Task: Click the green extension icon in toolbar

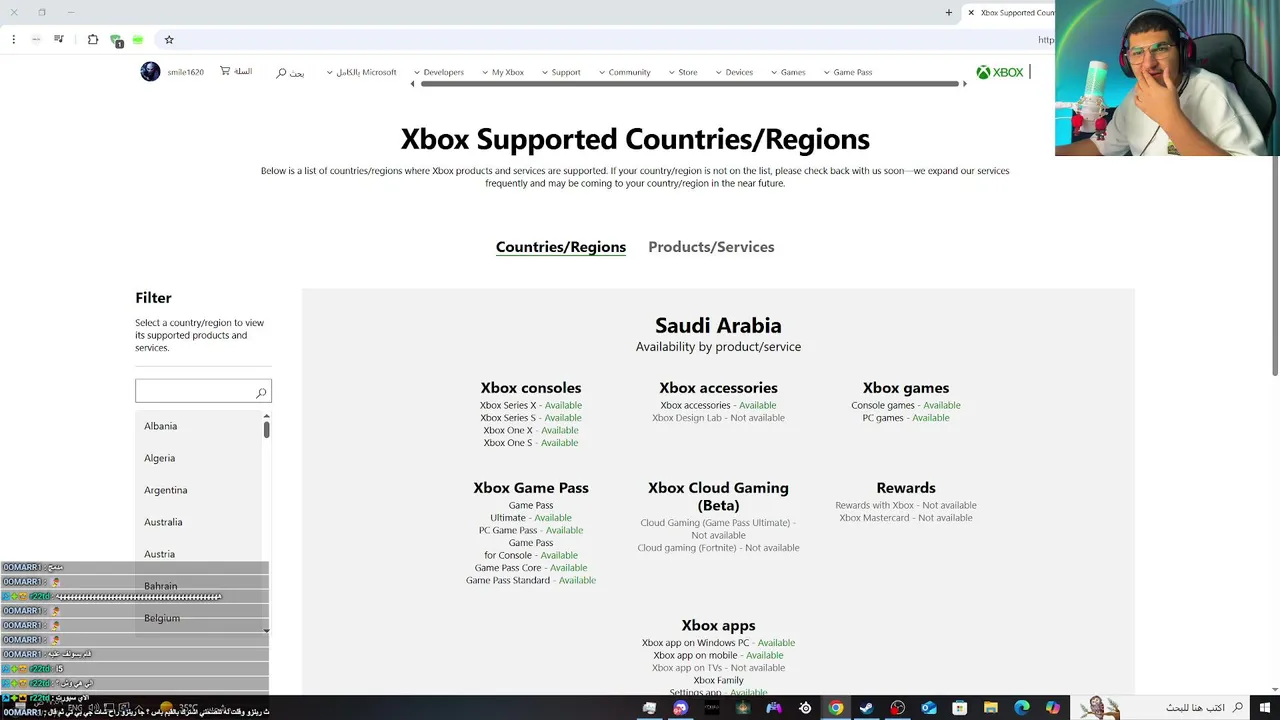Action: point(138,40)
